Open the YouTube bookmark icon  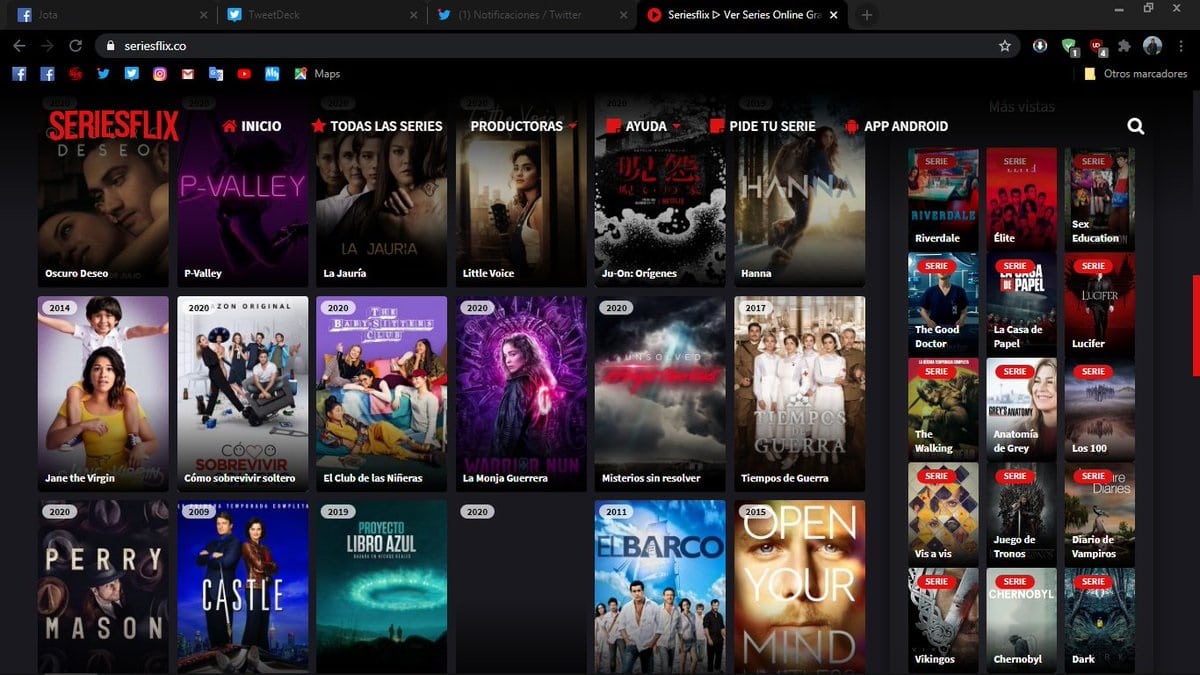click(244, 73)
